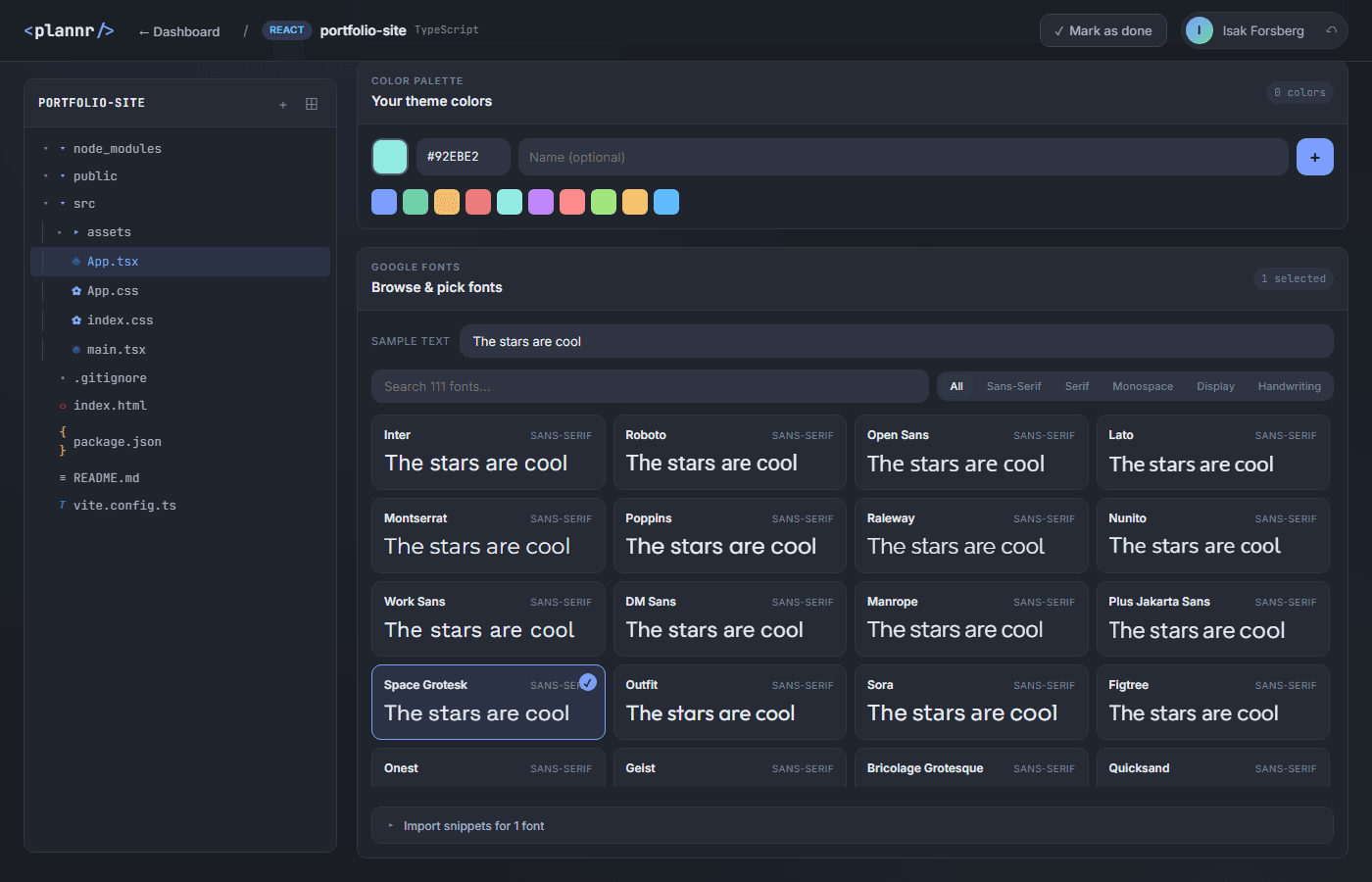Add new file with plus icon in PORTFOLIO-SITE header
The image size is (1372, 882).
click(283, 104)
